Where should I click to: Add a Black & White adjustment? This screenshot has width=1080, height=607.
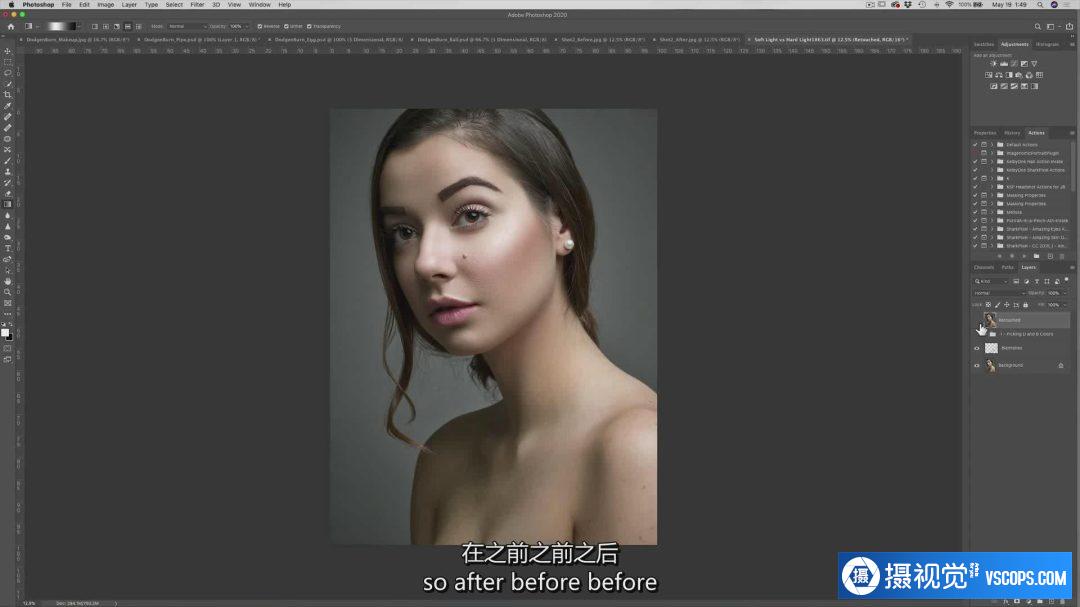pyautogui.click(x=1009, y=75)
